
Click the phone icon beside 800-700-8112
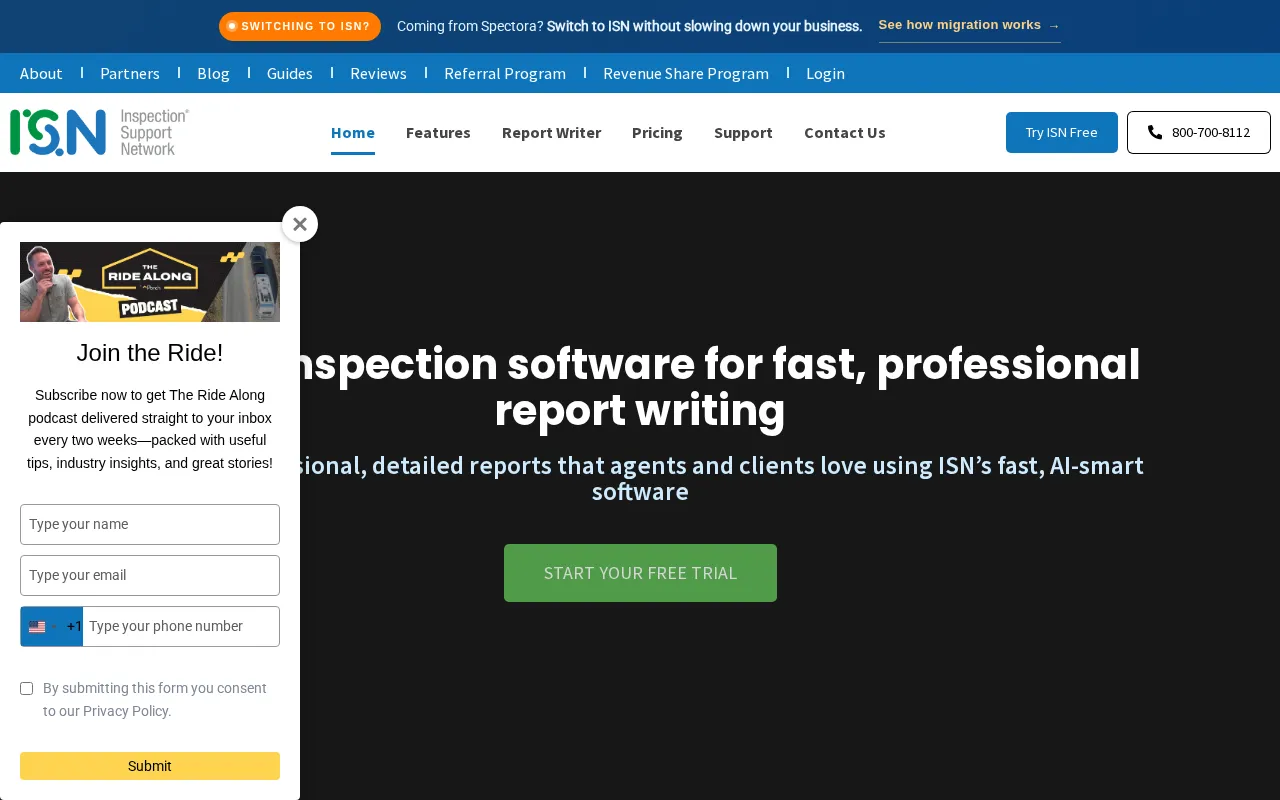tap(1155, 132)
